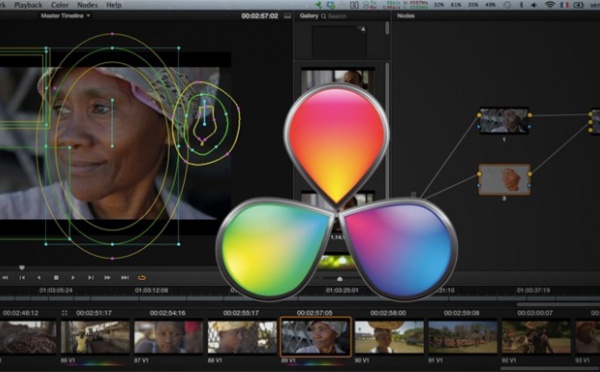Click the top magenta point of the large oval
The width and height of the screenshot is (600, 372).
click(x=112, y=34)
